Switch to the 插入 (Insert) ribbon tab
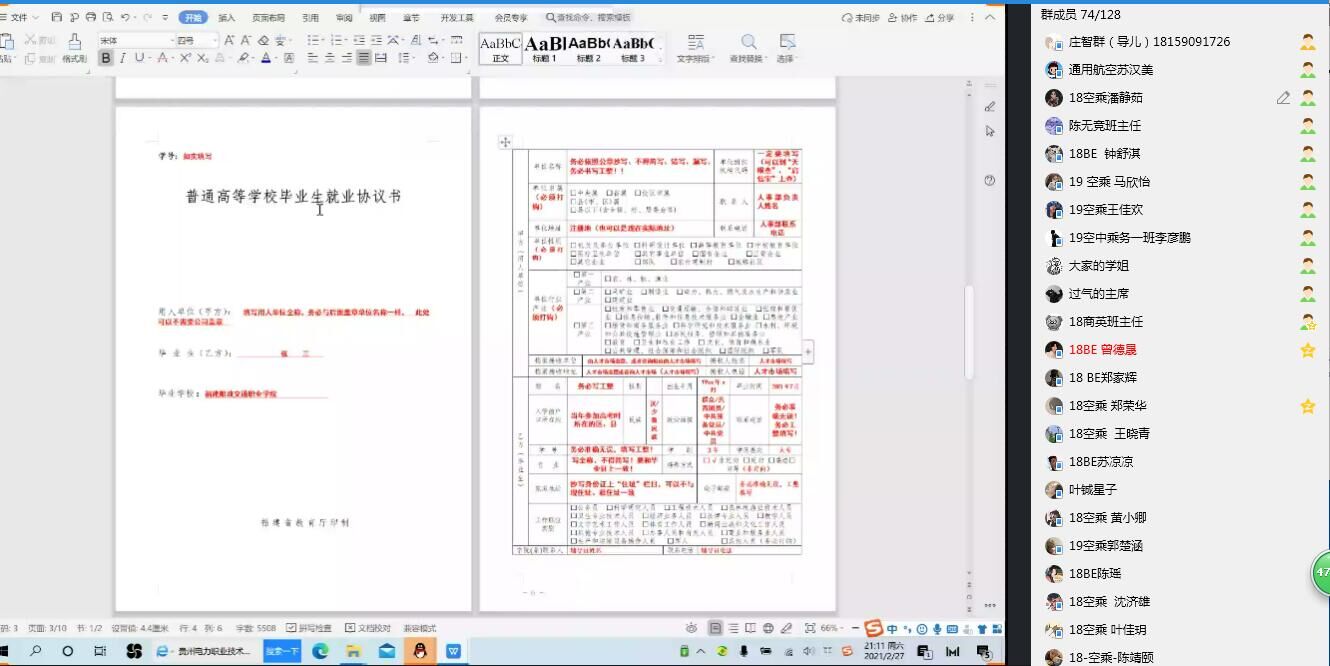1330x666 pixels. 227,18
